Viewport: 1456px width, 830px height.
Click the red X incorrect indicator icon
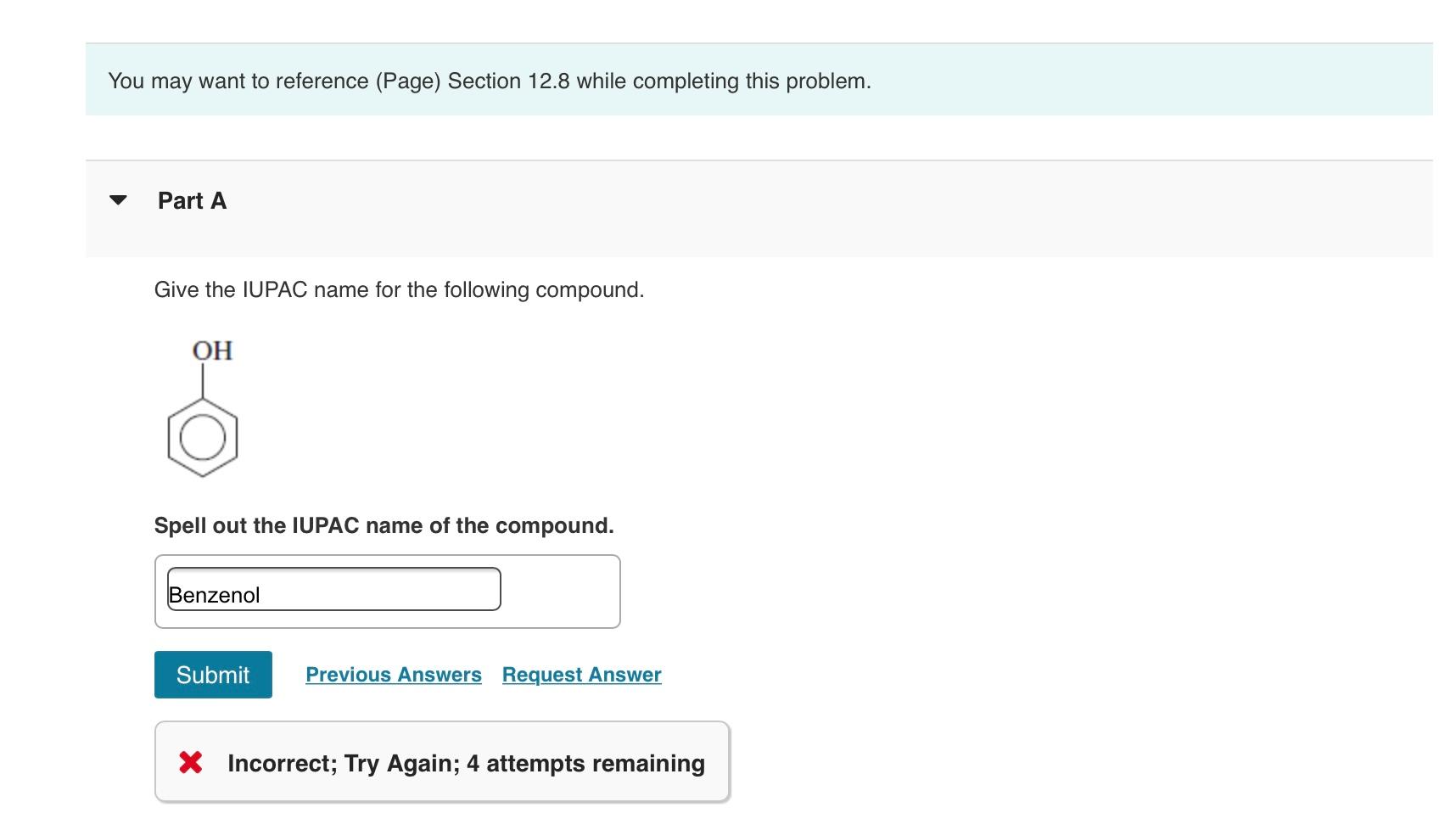(x=192, y=761)
